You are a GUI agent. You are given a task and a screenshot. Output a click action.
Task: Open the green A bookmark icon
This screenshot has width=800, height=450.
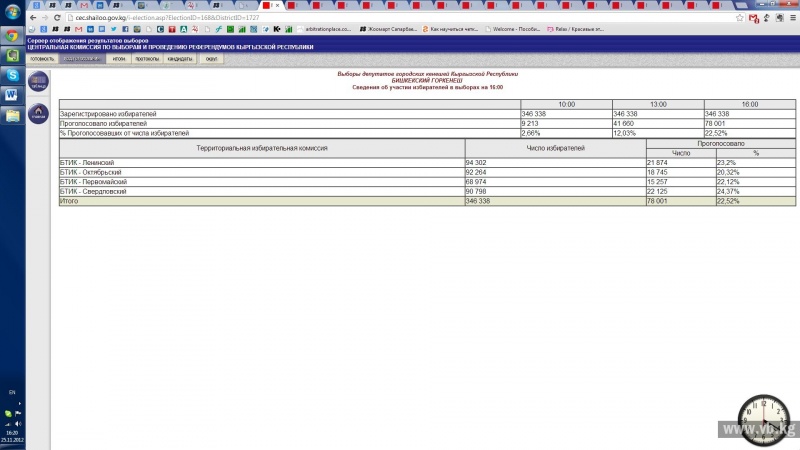click(184, 30)
